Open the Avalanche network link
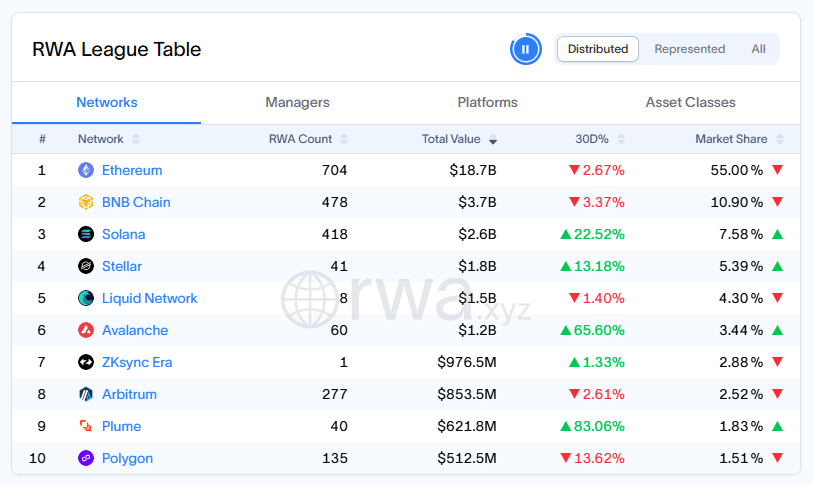Viewport: 813px width, 485px height. click(x=135, y=330)
